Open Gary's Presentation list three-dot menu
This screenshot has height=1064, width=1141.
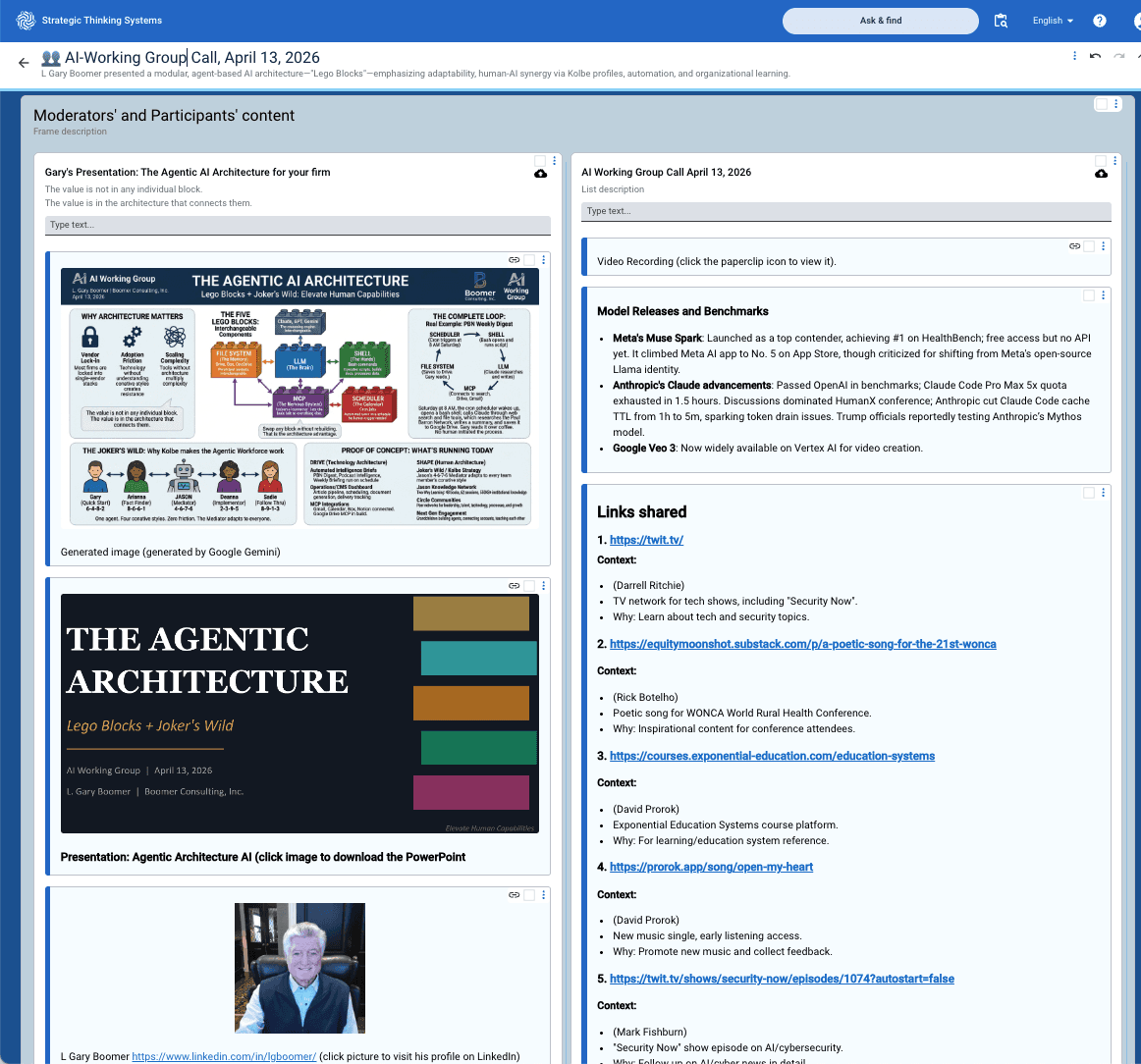555,161
